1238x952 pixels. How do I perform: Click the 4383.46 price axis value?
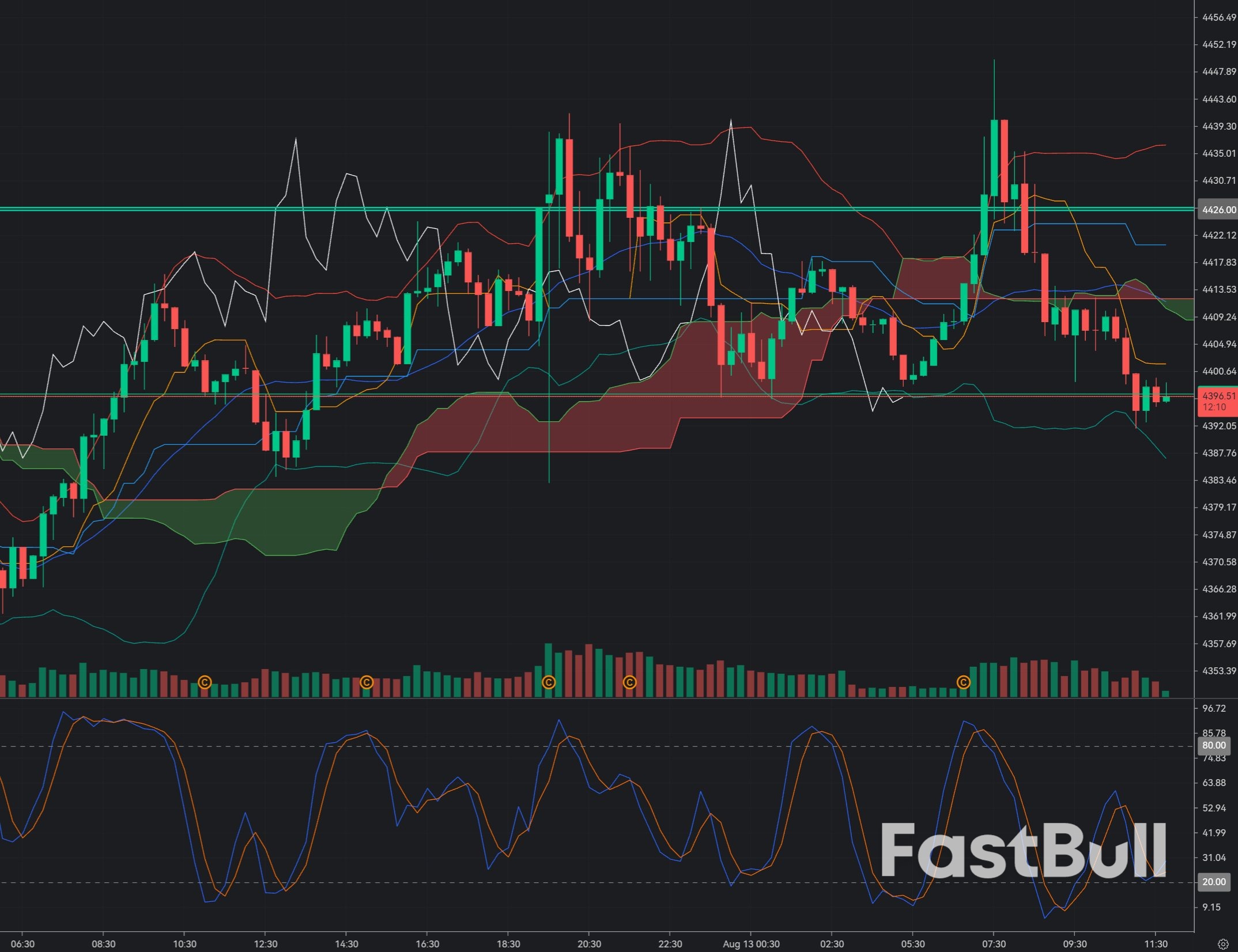[1219, 480]
